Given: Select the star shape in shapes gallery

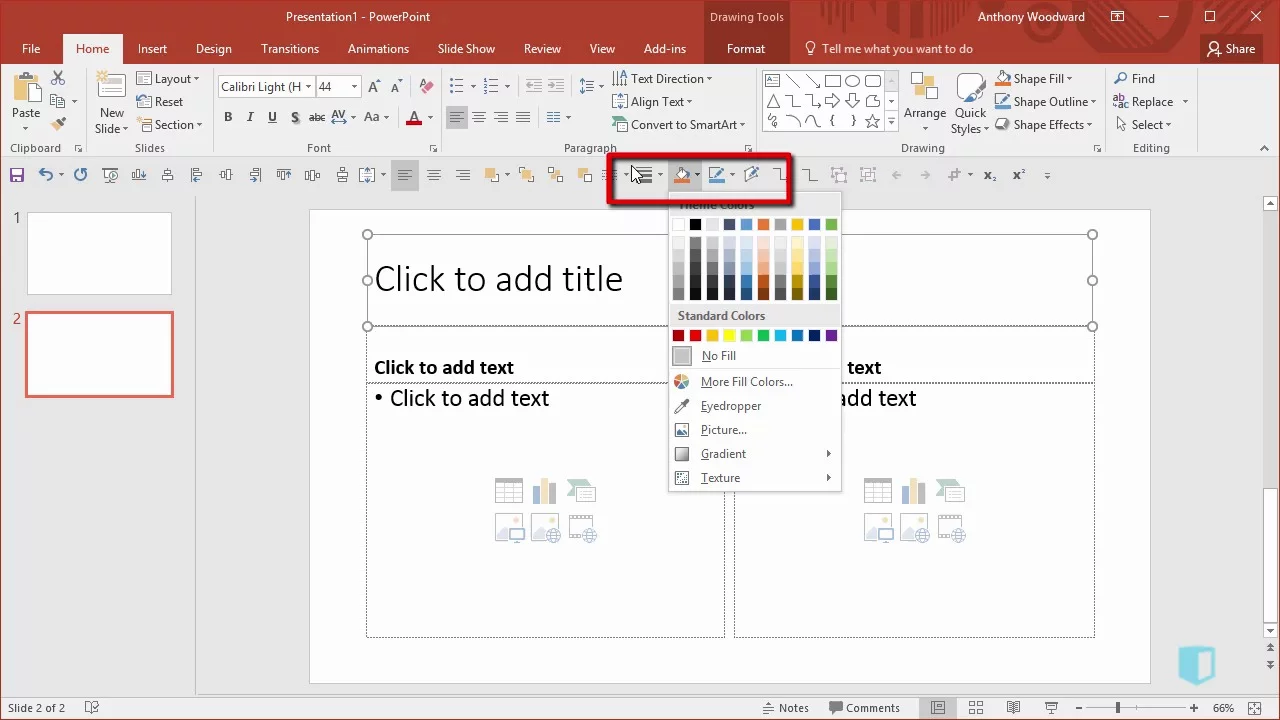Looking at the screenshot, I should 872,121.
